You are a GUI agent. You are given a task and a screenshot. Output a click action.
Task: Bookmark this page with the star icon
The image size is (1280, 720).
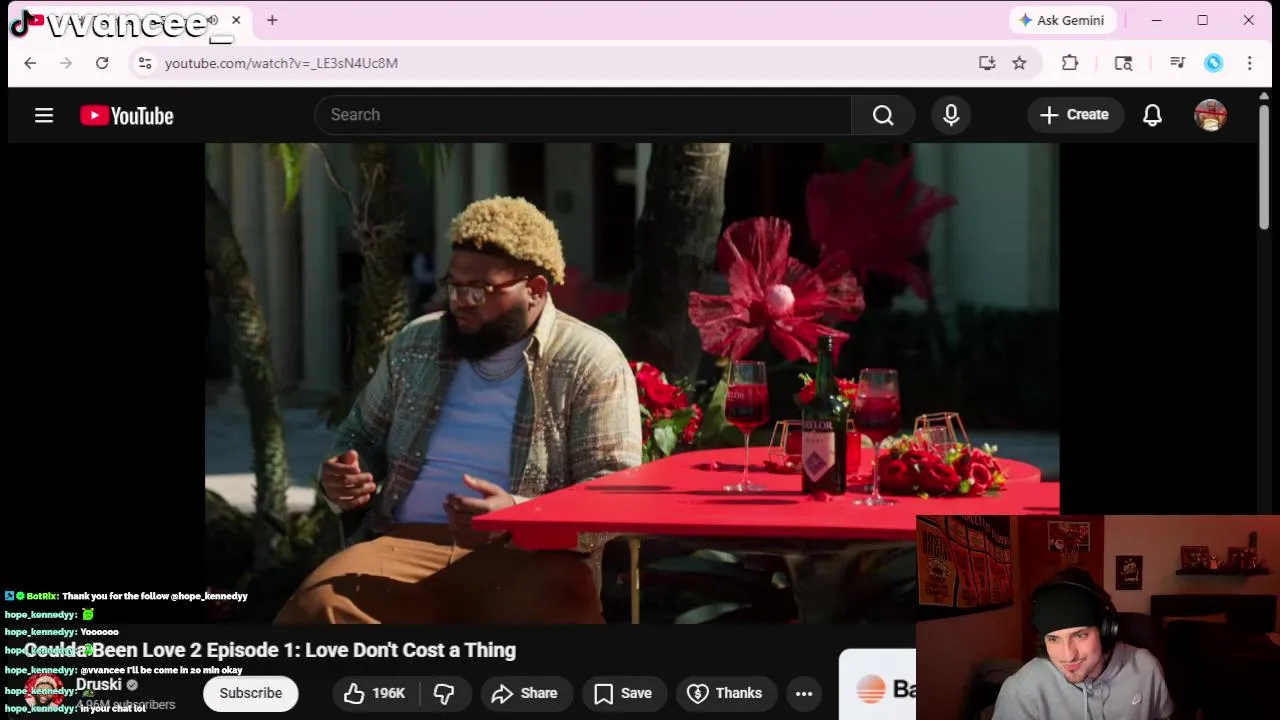1019,63
